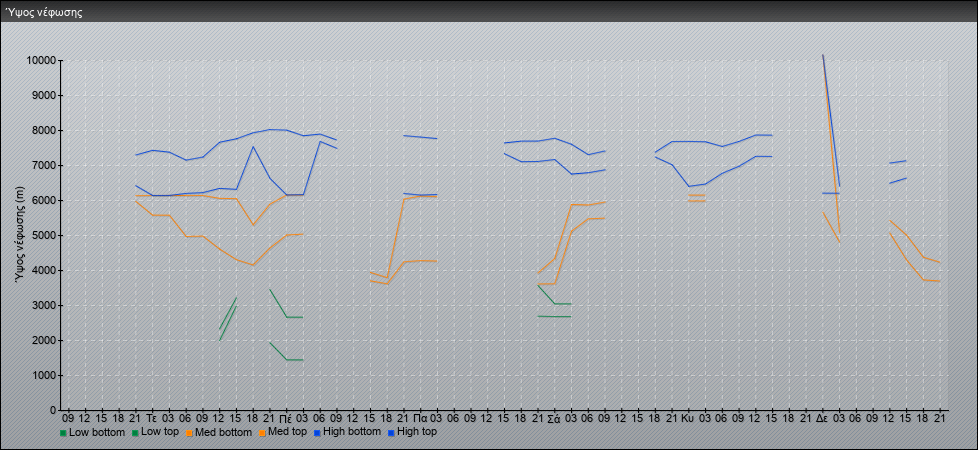Click the 3000 value on the y-axis

43,305
